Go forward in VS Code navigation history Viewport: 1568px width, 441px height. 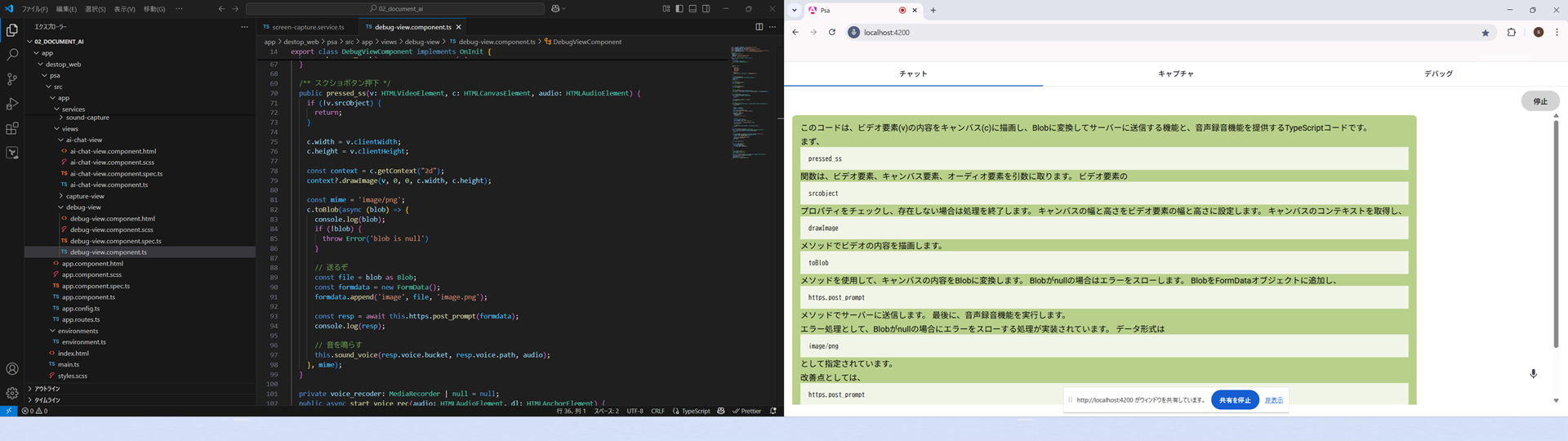click(236, 9)
